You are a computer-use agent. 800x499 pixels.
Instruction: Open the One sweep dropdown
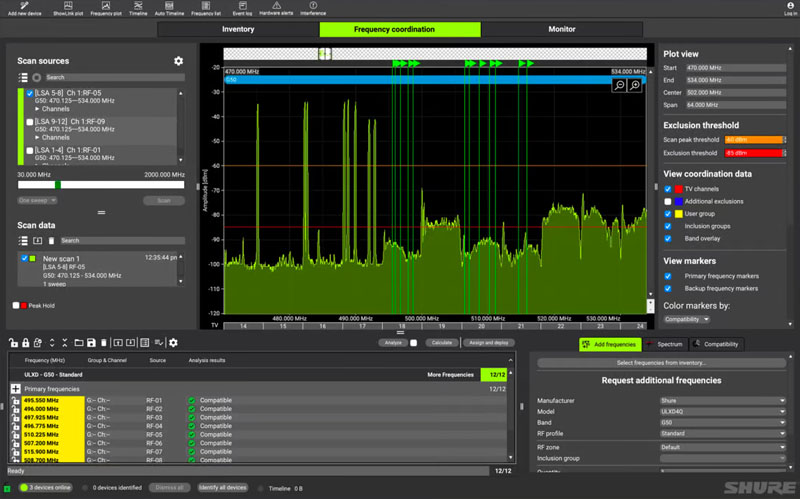pos(37,200)
